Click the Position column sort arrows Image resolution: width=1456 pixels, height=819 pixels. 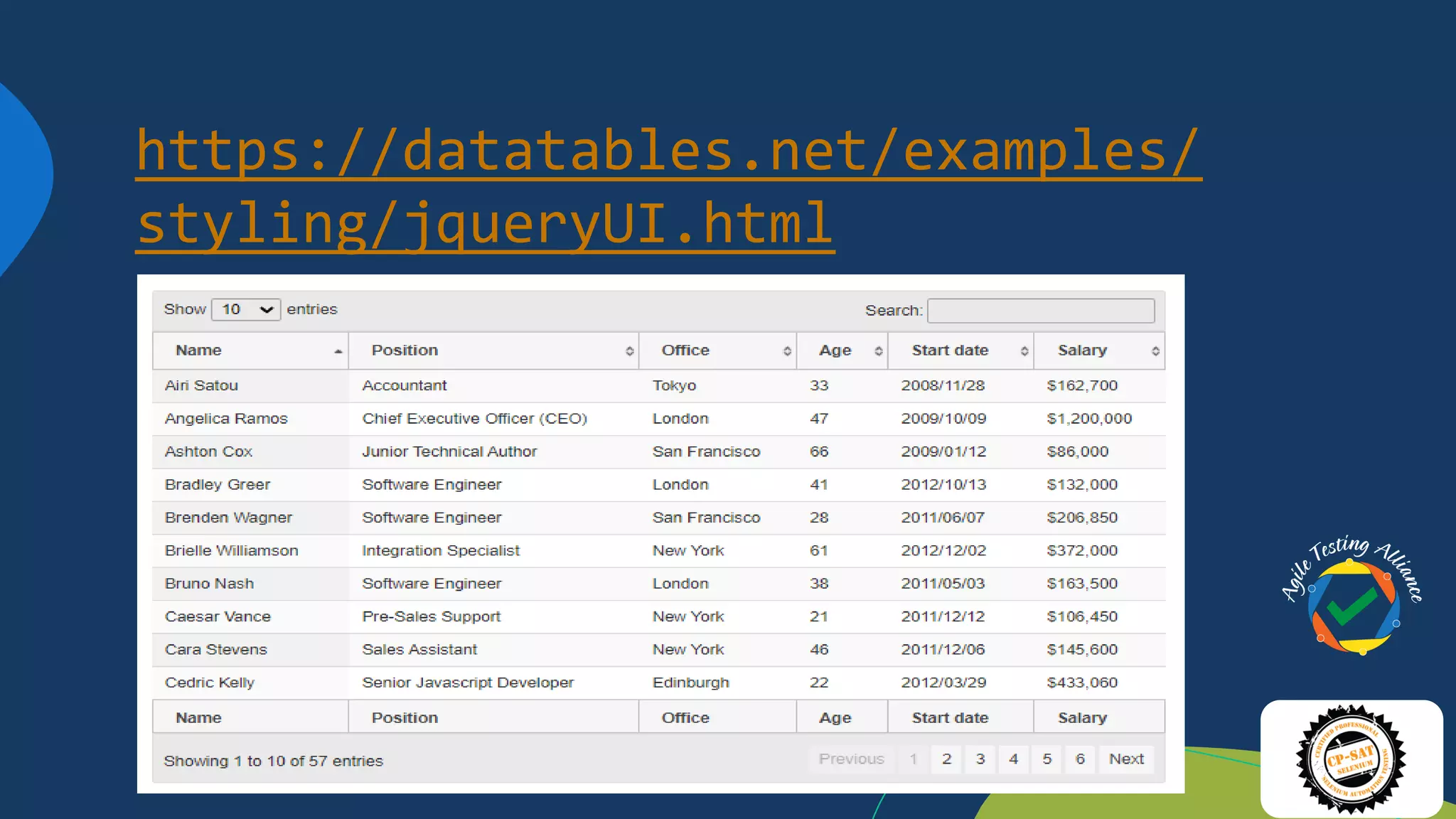[629, 351]
